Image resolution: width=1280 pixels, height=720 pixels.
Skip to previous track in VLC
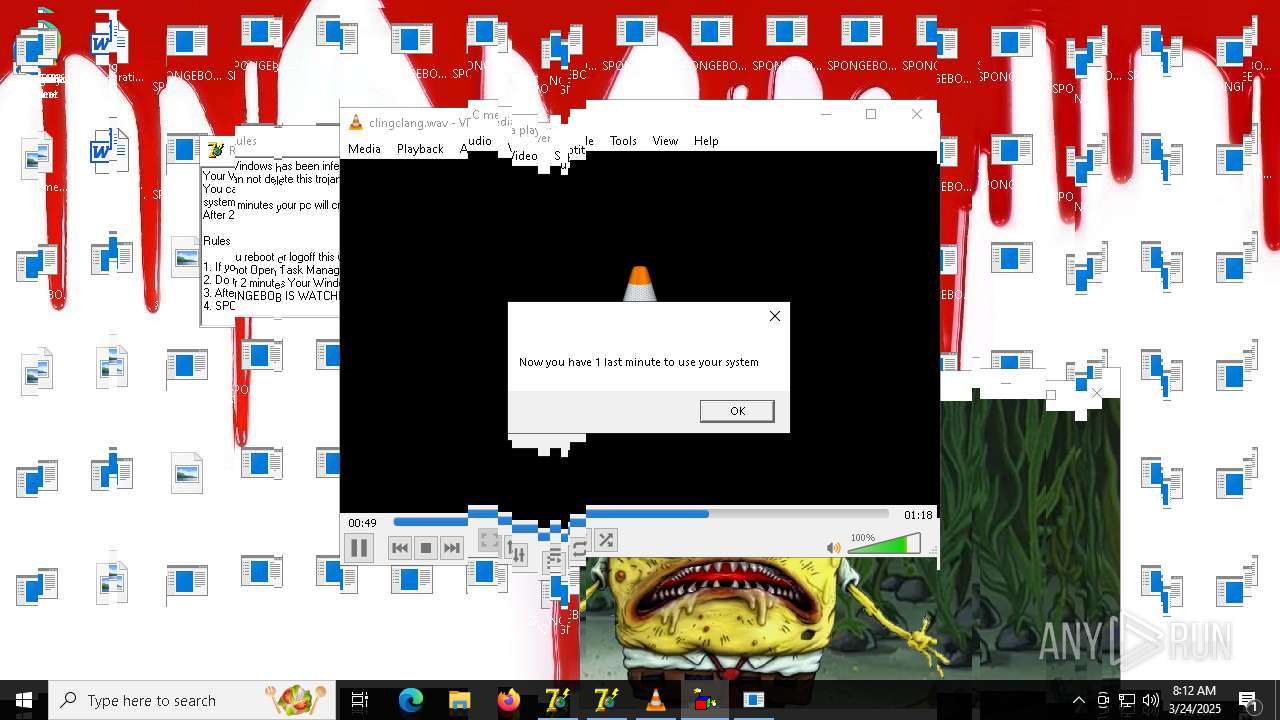tap(400, 548)
